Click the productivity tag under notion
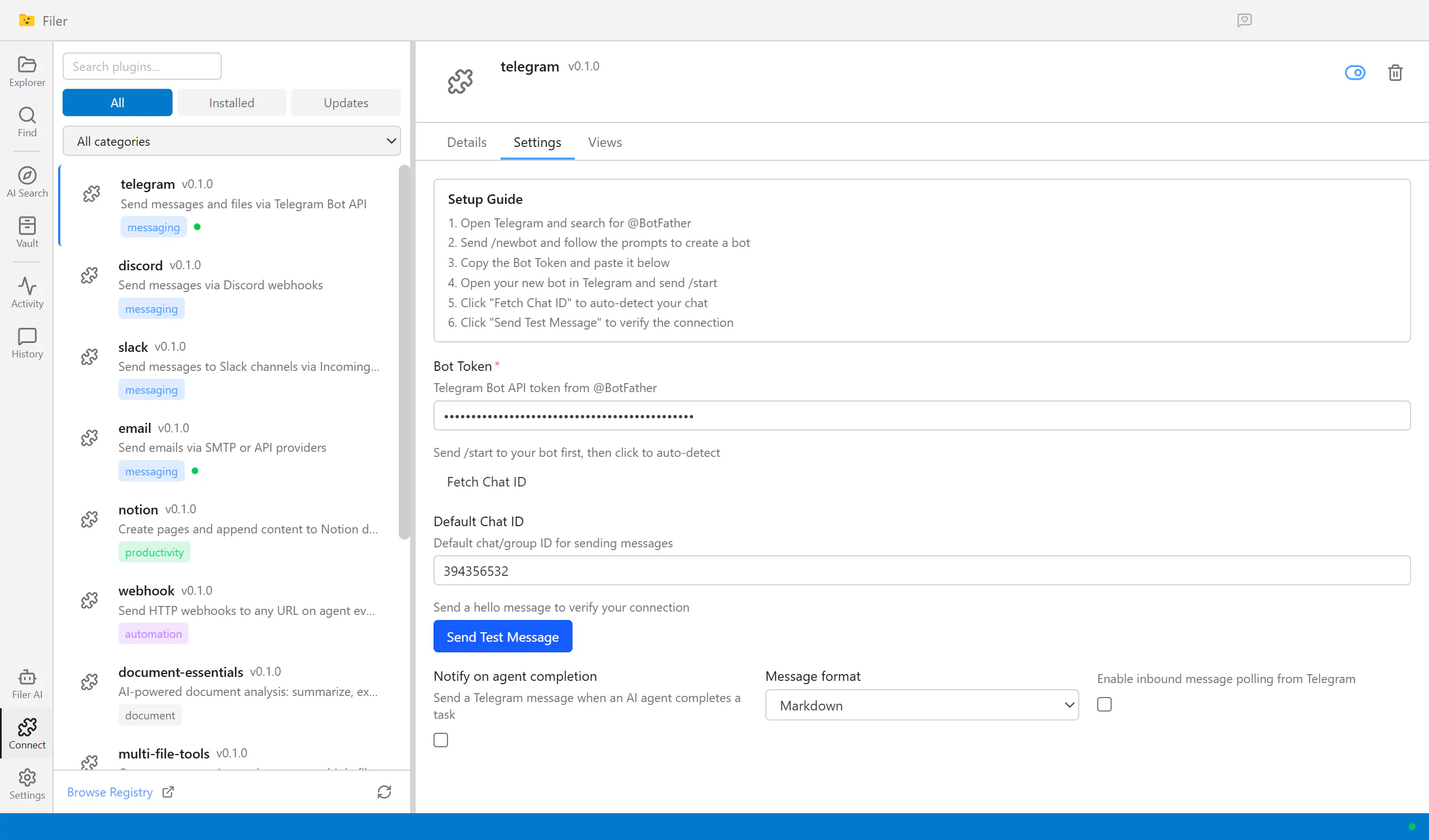This screenshot has height=840, width=1429. click(x=154, y=552)
